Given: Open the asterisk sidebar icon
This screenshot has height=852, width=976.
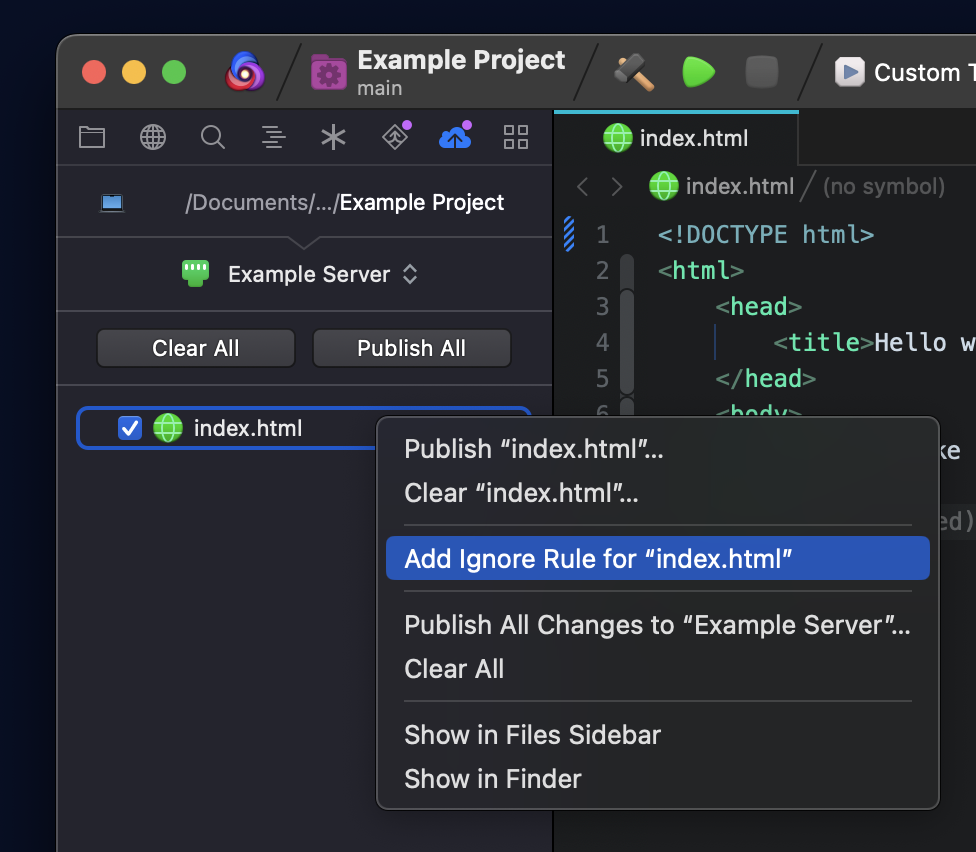Looking at the screenshot, I should tap(333, 137).
